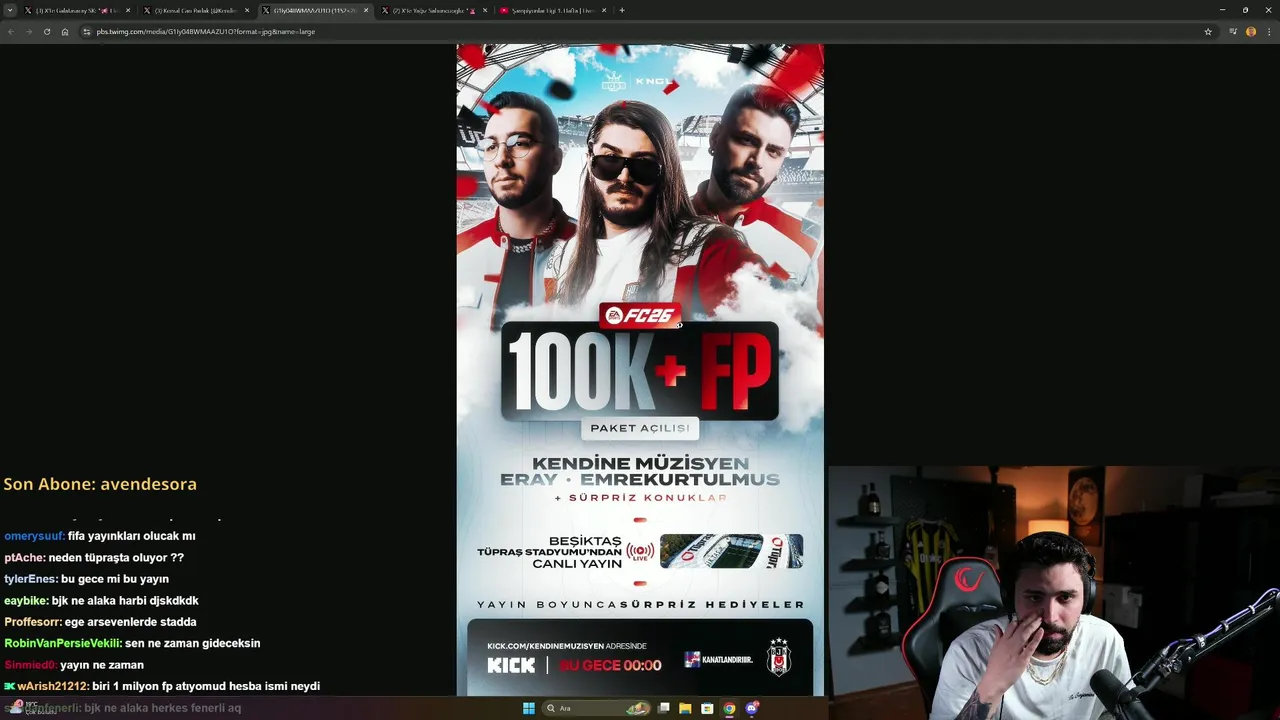Viewport: 1280px width, 720px height.
Task: Click the chat username wArish21212
Action: [x=52, y=686]
